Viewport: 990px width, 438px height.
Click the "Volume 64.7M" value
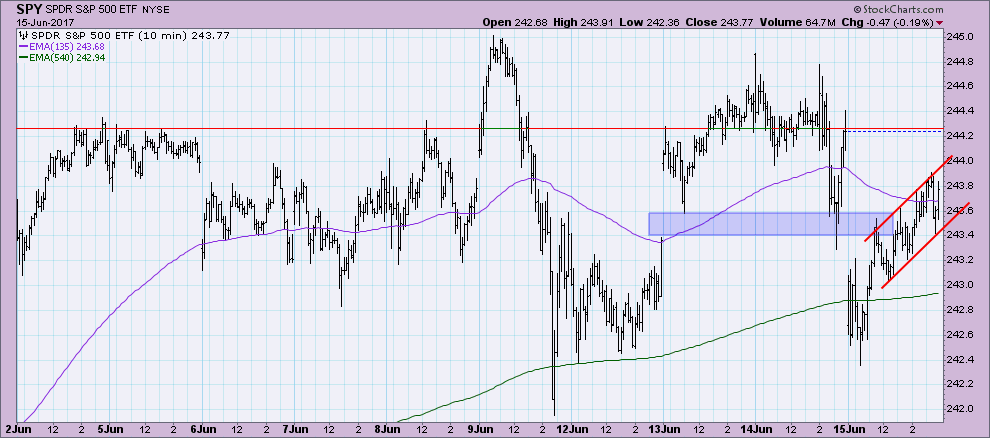coord(797,23)
